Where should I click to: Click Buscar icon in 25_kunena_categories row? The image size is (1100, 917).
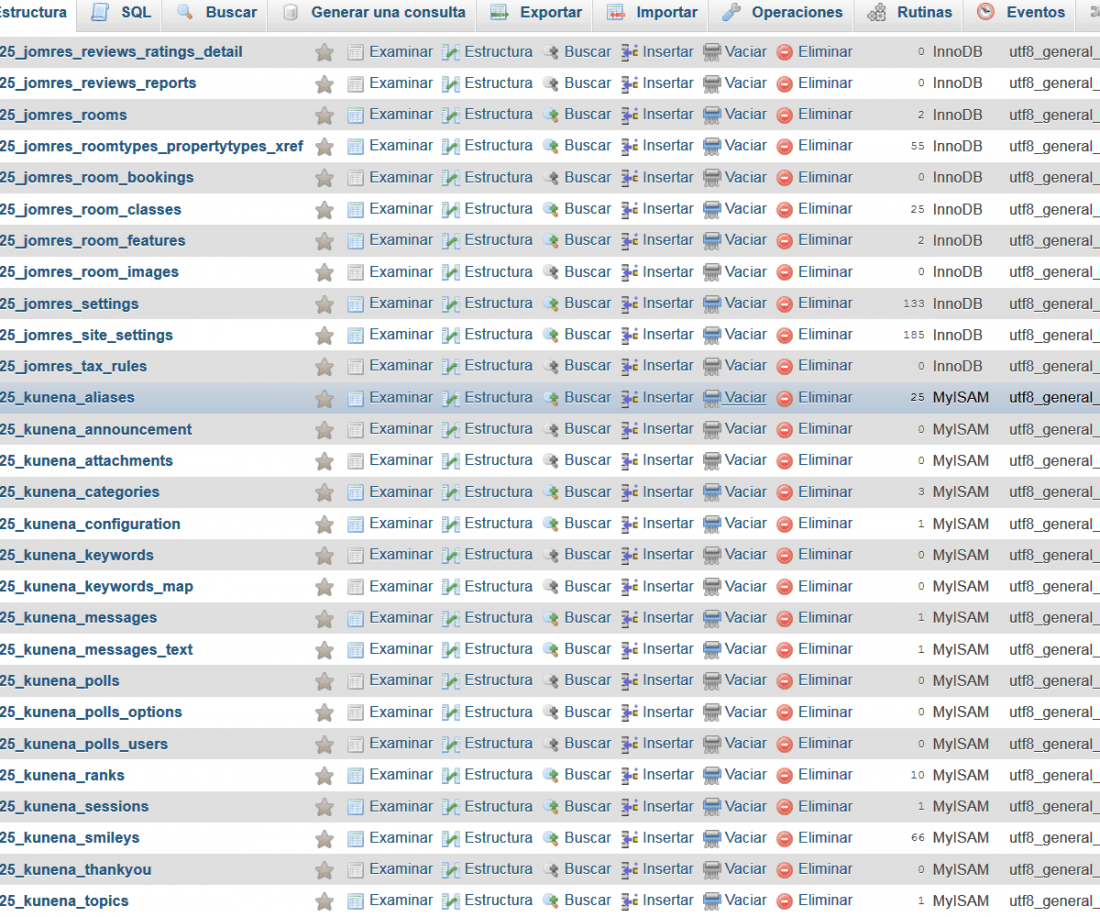point(551,493)
